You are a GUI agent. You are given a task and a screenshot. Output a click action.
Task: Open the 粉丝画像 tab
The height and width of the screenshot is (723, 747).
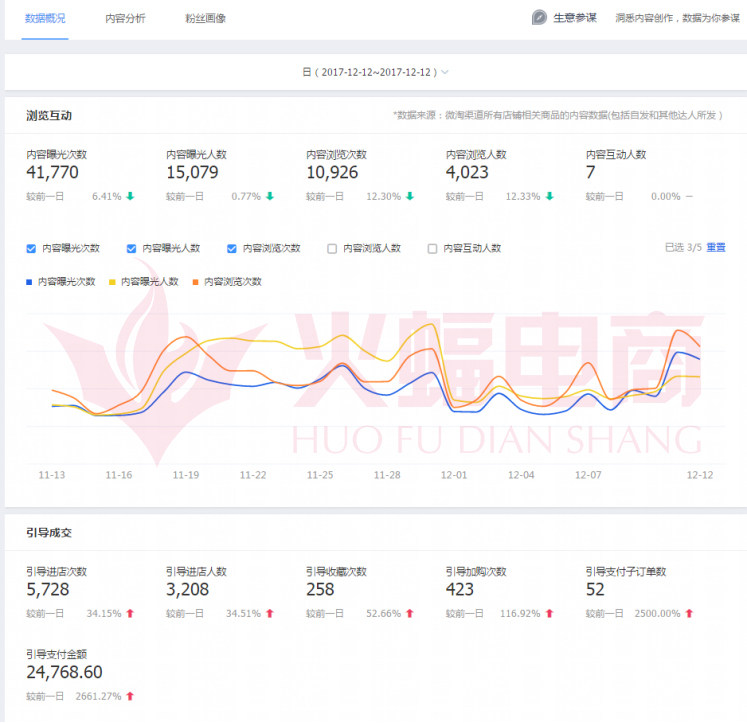(x=205, y=18)
